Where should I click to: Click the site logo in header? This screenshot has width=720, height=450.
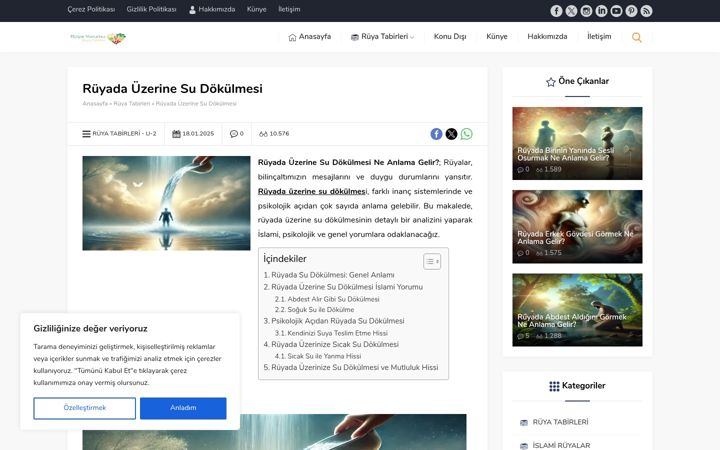coord(98,38)
